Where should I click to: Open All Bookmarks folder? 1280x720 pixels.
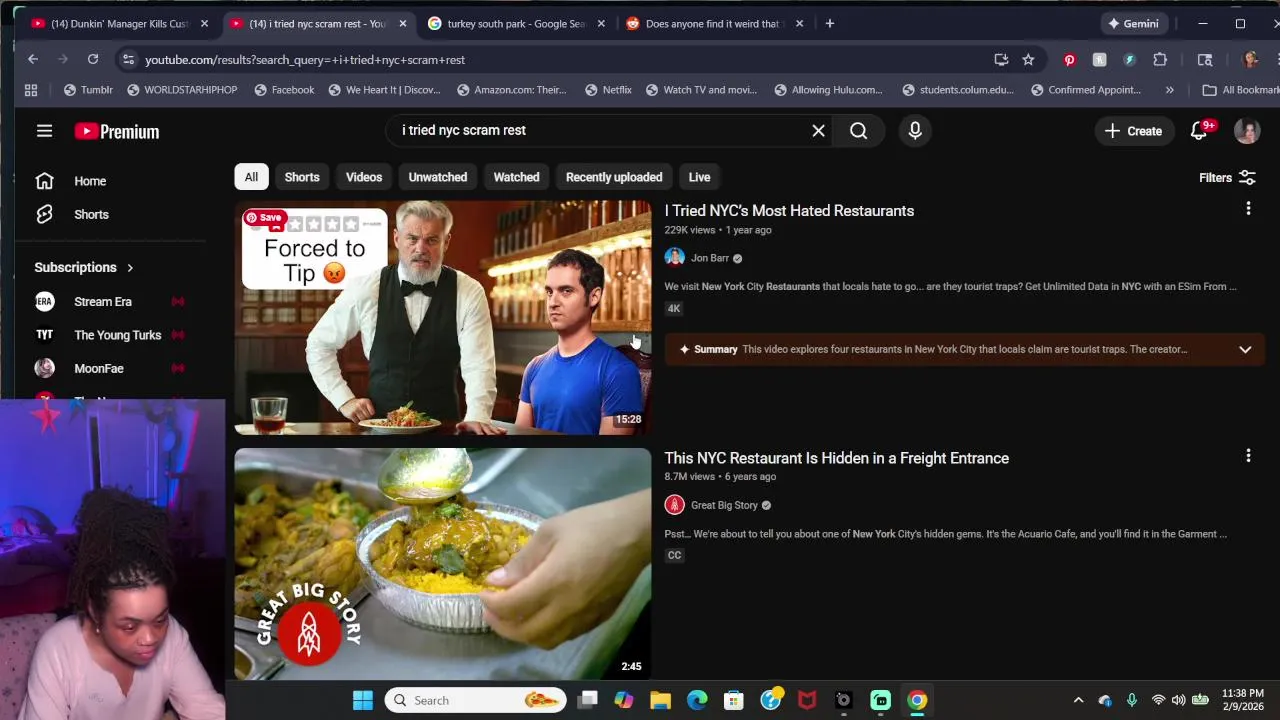tap(1240, 90)
